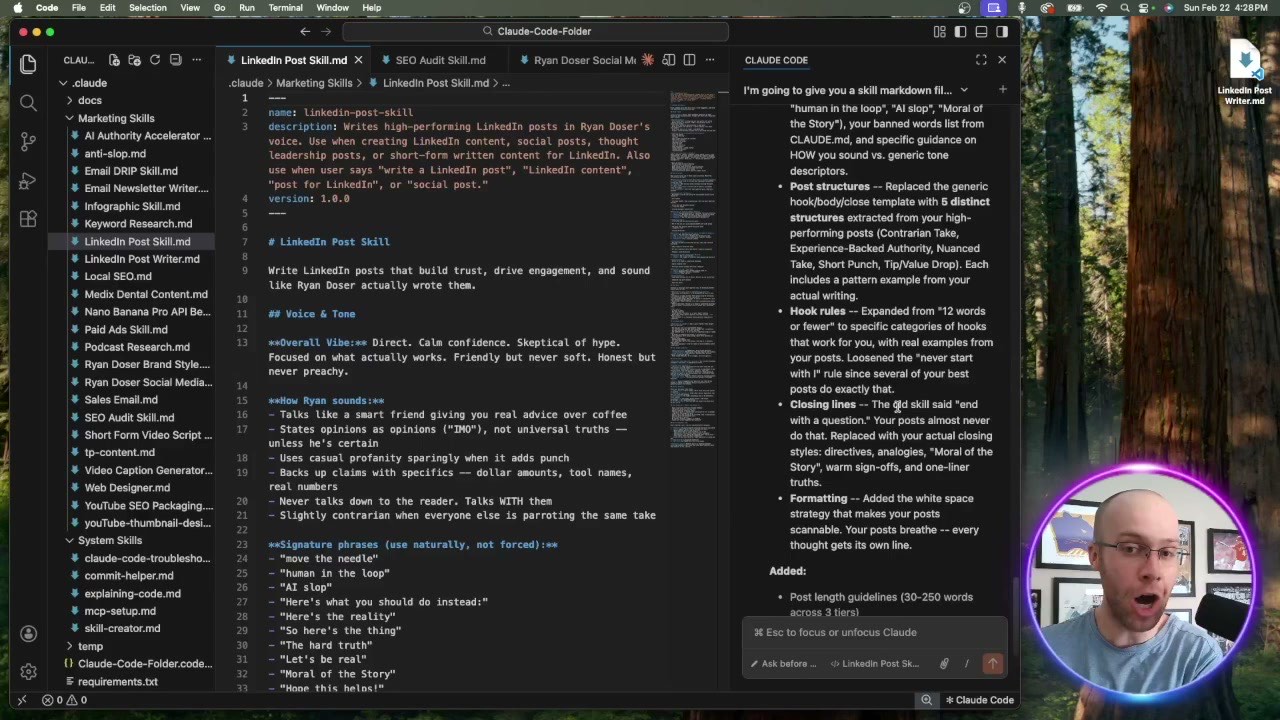Expand breadcrumb trailing ellipsis for symbols
This screenshot has width=1280, height=720.
(x=506, y=83)
